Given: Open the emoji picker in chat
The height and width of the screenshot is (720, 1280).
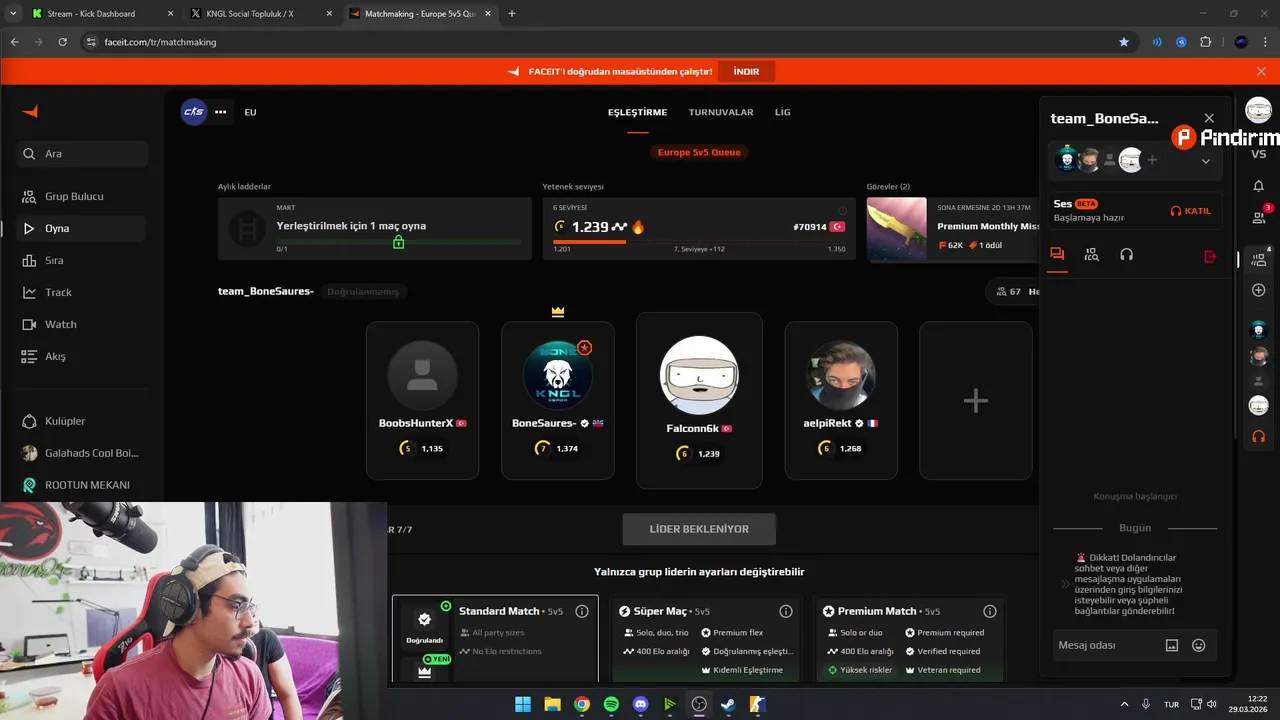Looking at the screenshot, I should click(1199, 646).
